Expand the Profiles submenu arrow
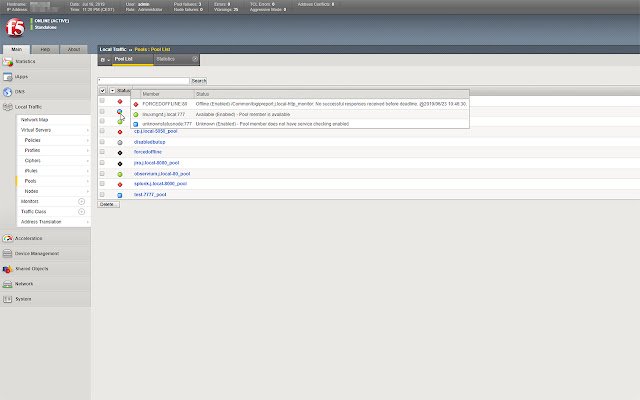The width and height of the screenshot is (640, 400). (87, 151)
